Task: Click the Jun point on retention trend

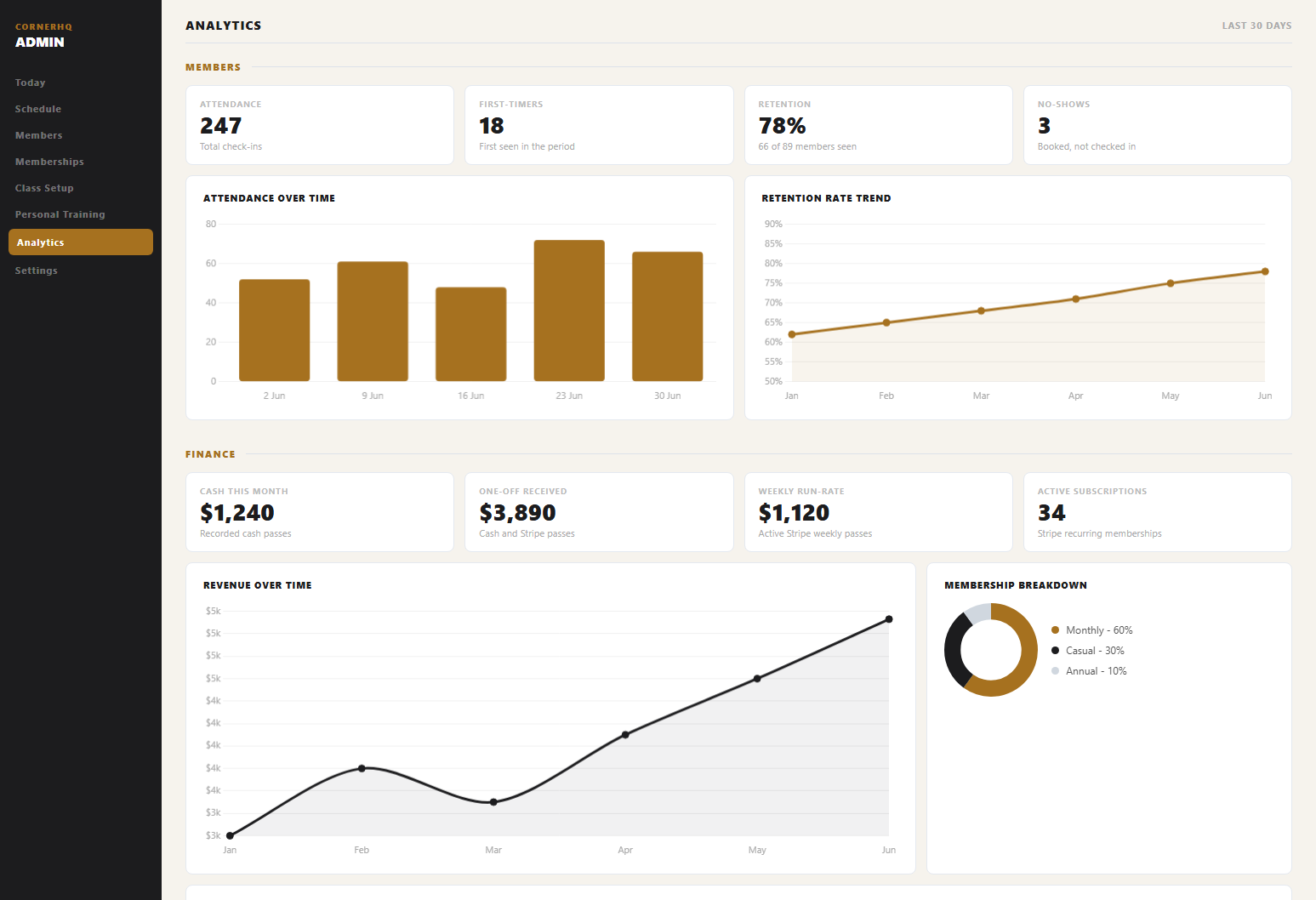Action: [x=1265, y=271]
